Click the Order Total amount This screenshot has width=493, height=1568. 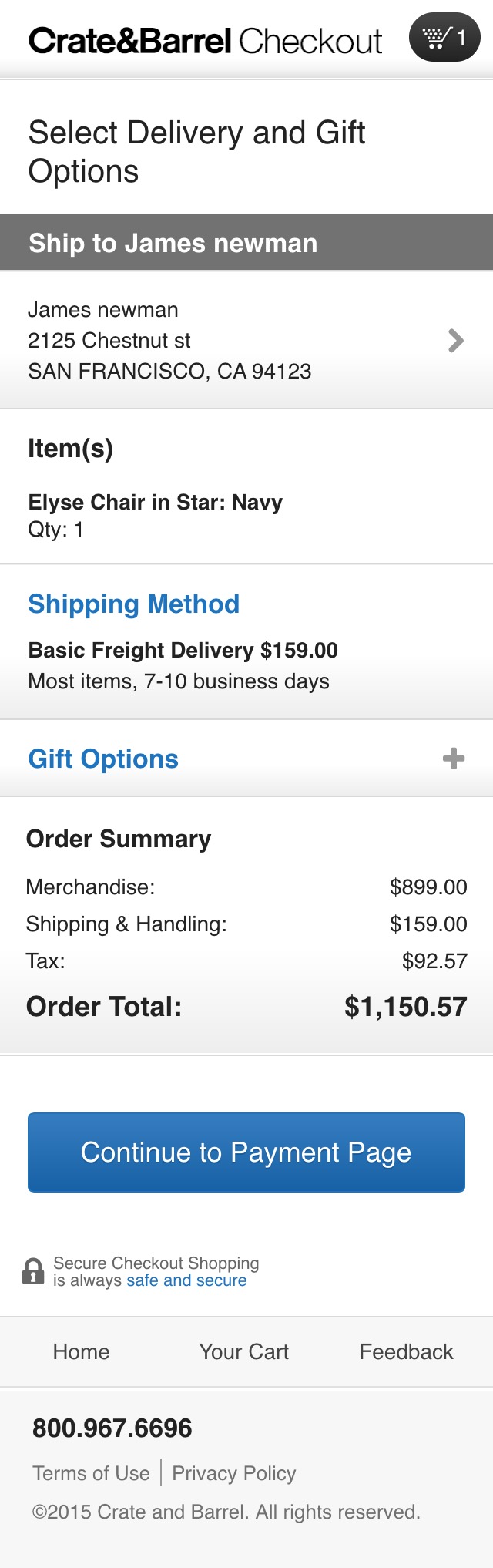[406, 1006]
